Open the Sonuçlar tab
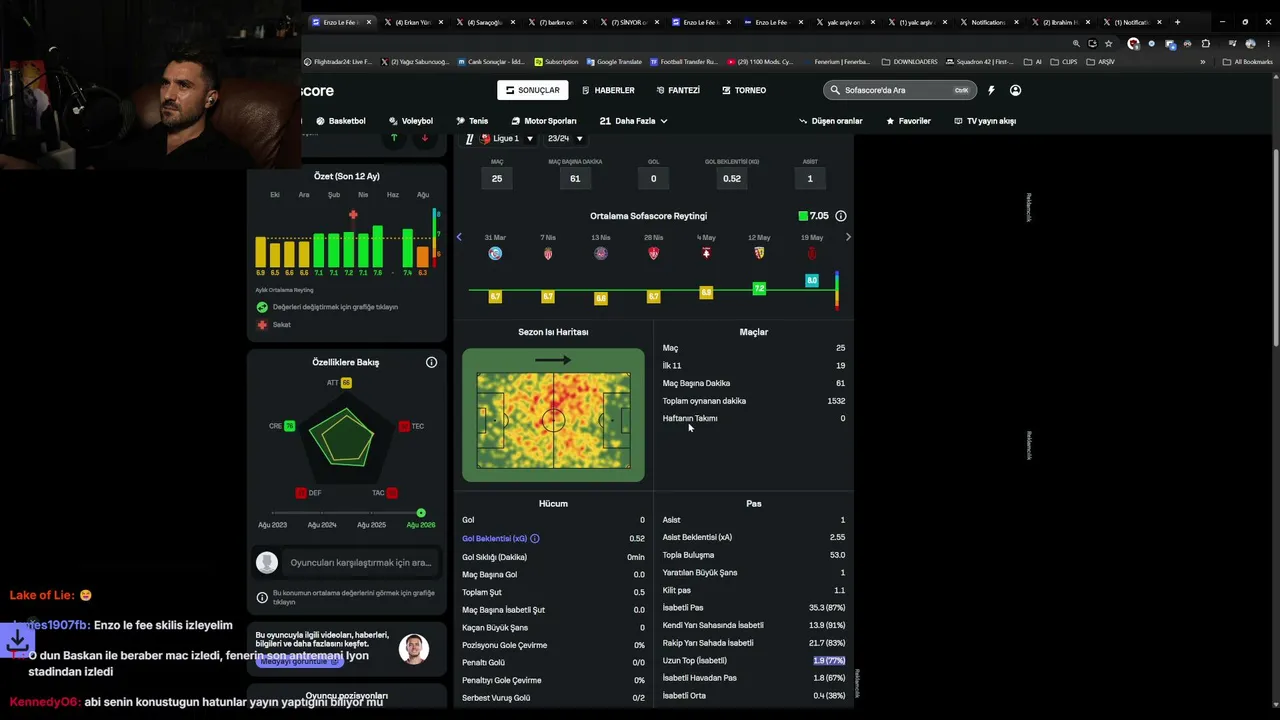Screen dimensions: 1280x720 tap(532, 90)
